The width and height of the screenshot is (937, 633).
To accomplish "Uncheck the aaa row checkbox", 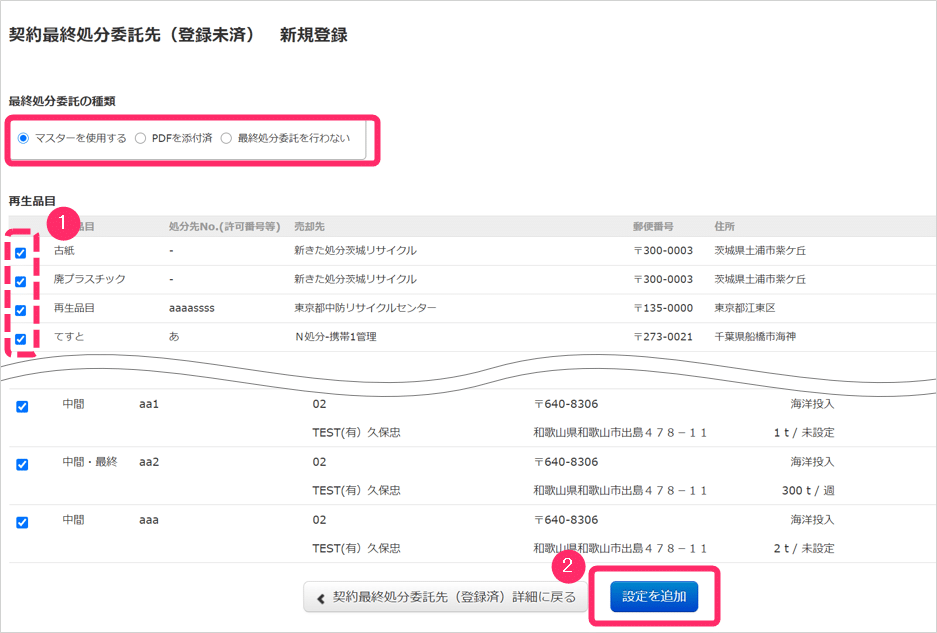I will [22, 522].
